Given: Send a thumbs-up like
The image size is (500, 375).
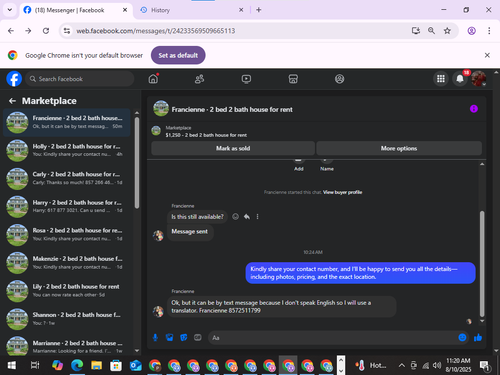Looking at the screenshot, I should click(478, 338).
